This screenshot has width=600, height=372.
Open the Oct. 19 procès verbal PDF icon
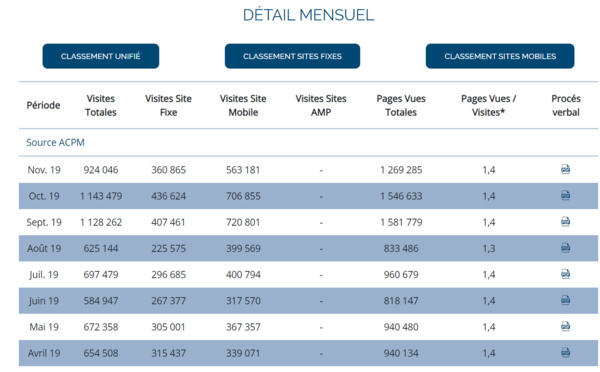click(x=566, y=195)
